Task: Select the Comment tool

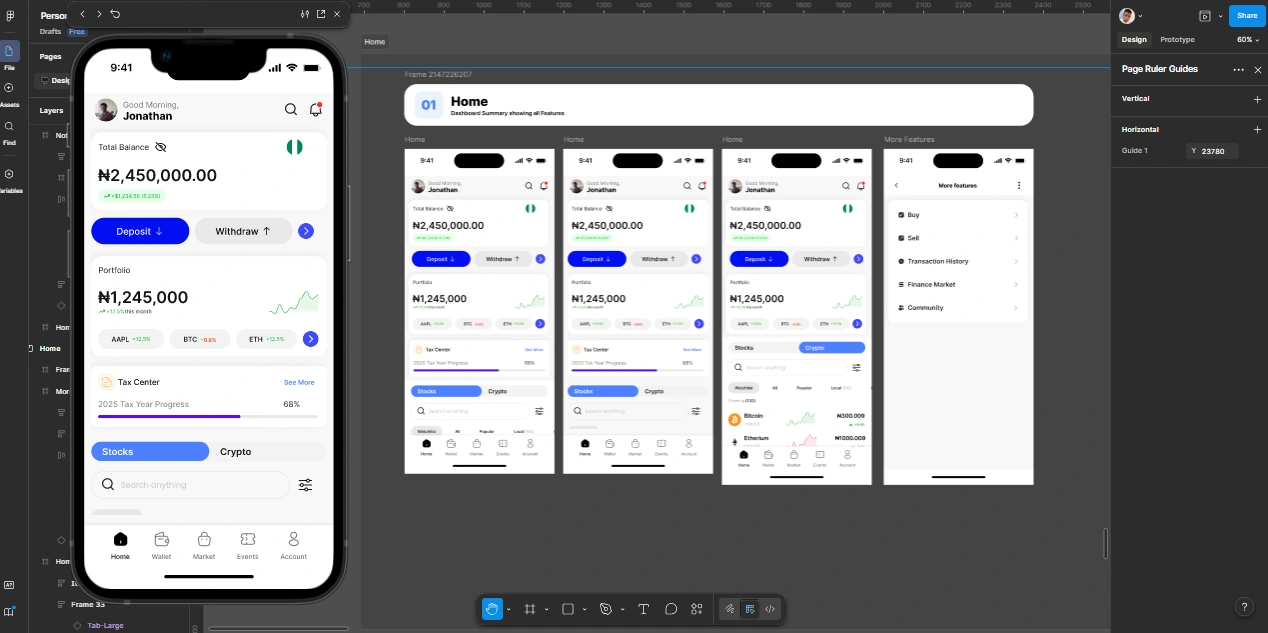Action: coord(671,609)
